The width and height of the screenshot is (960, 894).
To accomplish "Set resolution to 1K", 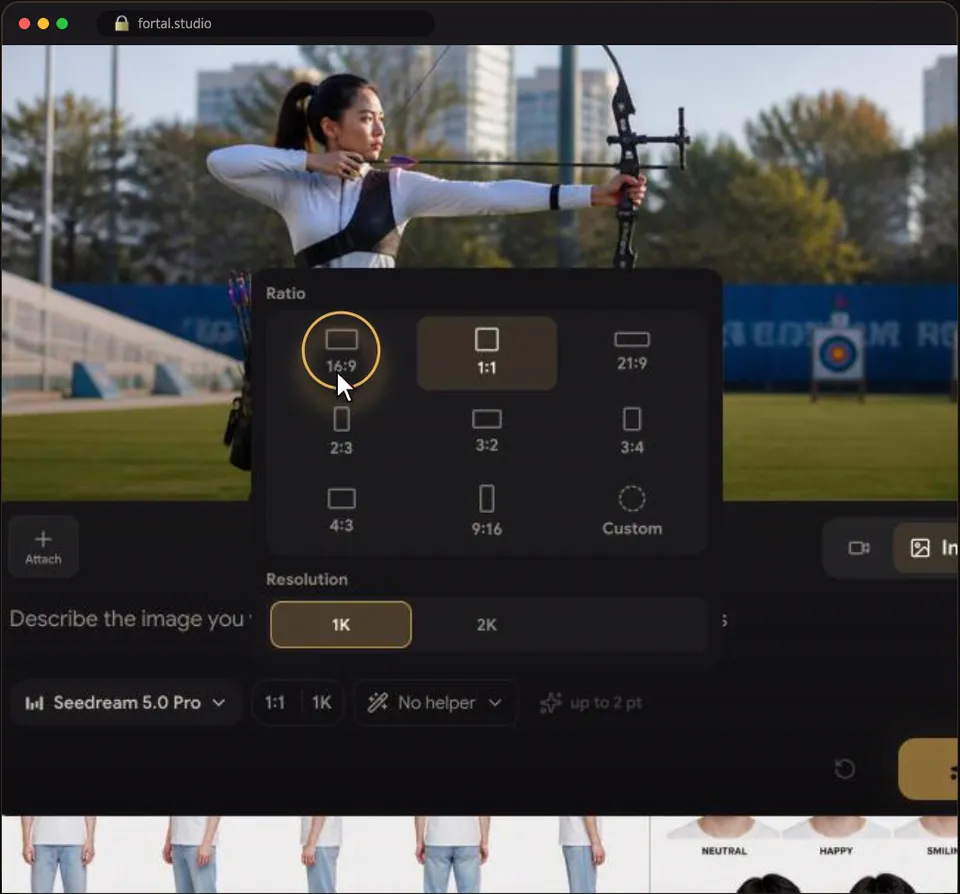I will [341, 625].
